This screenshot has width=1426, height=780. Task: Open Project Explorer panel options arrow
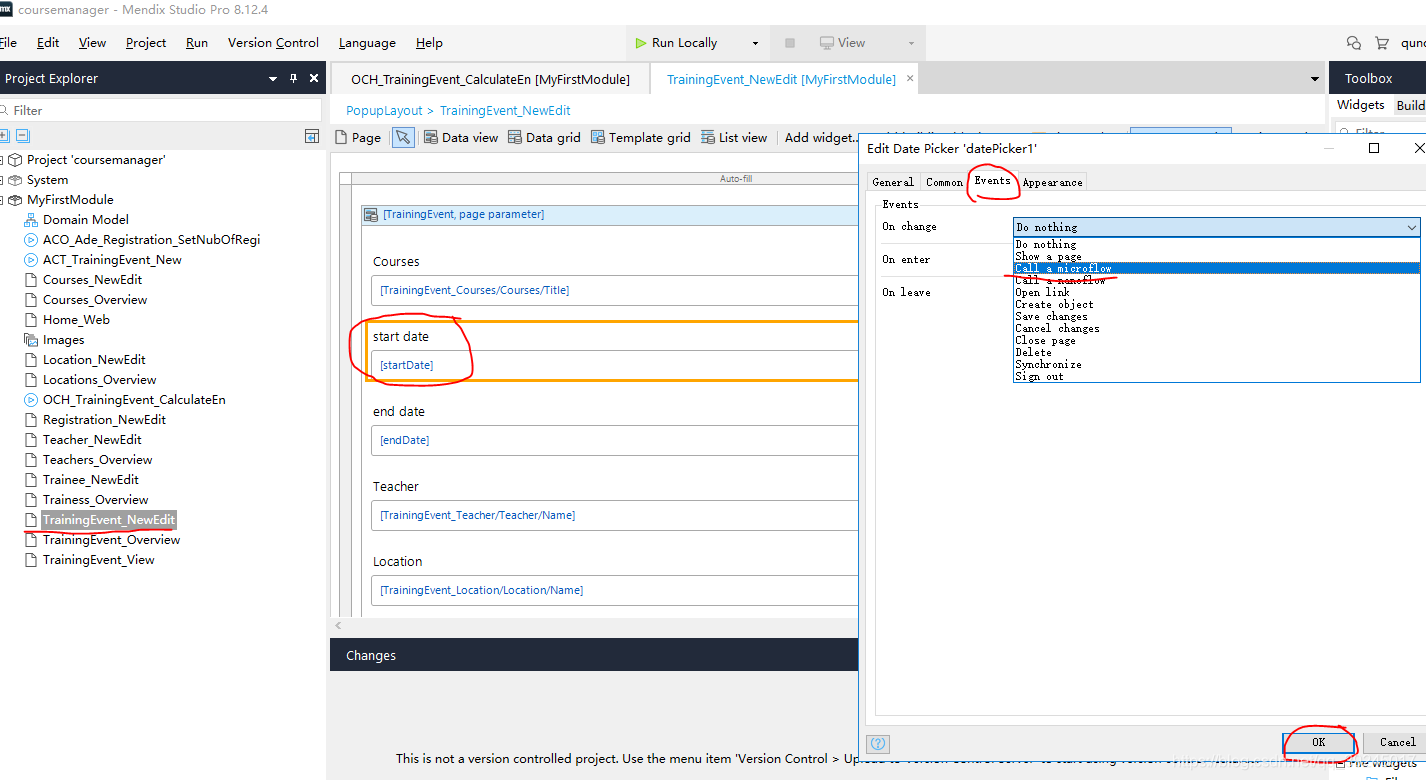point(272,78)
